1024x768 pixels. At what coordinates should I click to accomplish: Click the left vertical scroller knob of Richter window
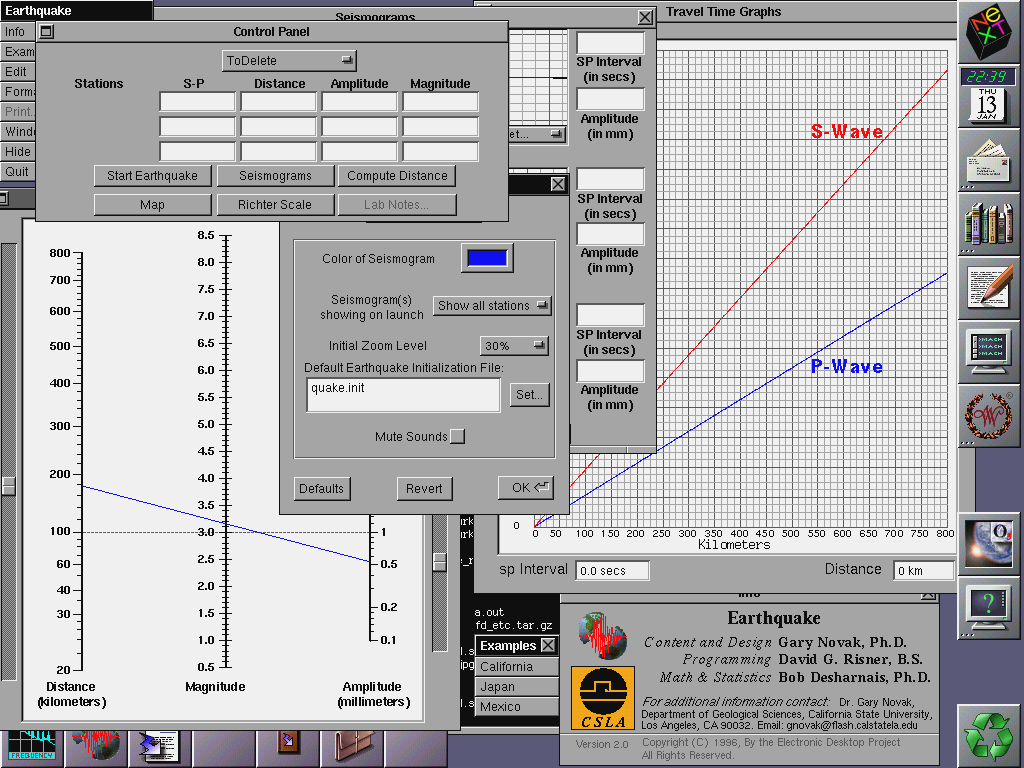click(x=8, y=485)
